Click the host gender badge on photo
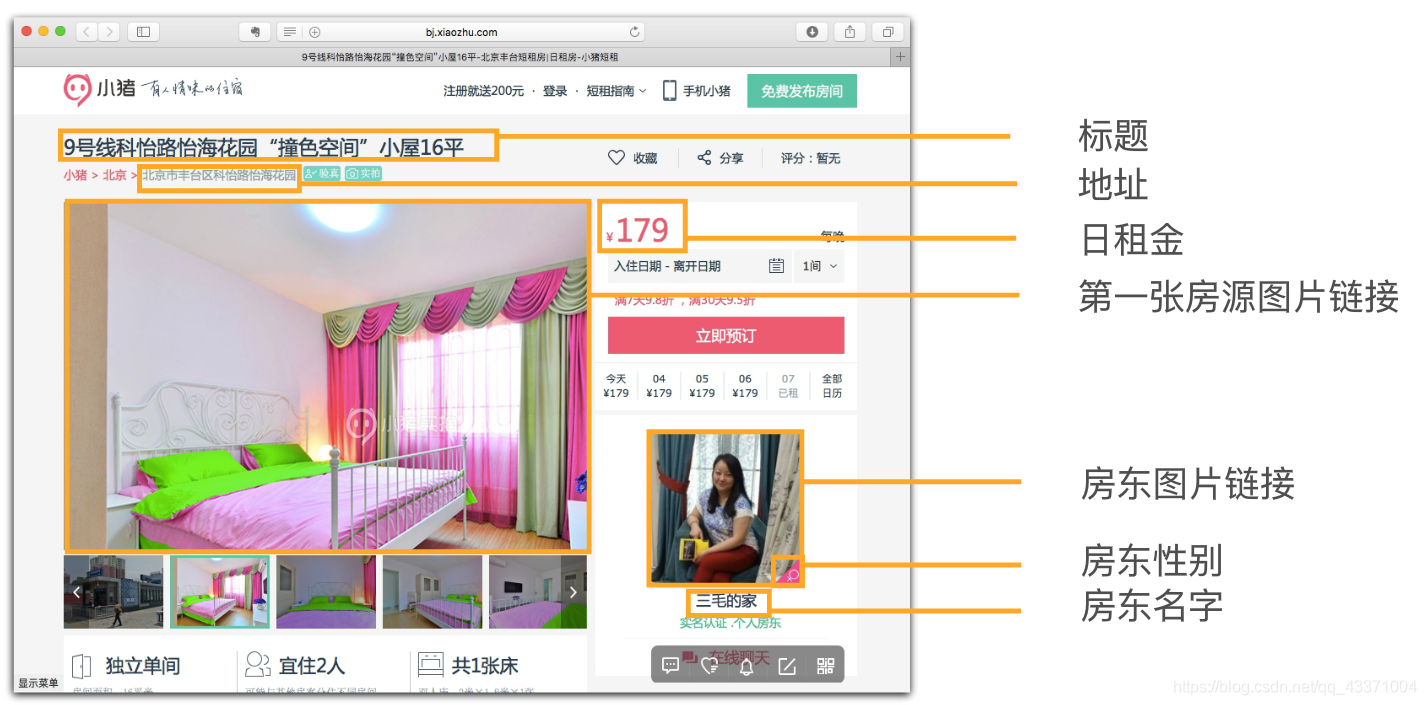1426x705 pixels. point(789,571)
